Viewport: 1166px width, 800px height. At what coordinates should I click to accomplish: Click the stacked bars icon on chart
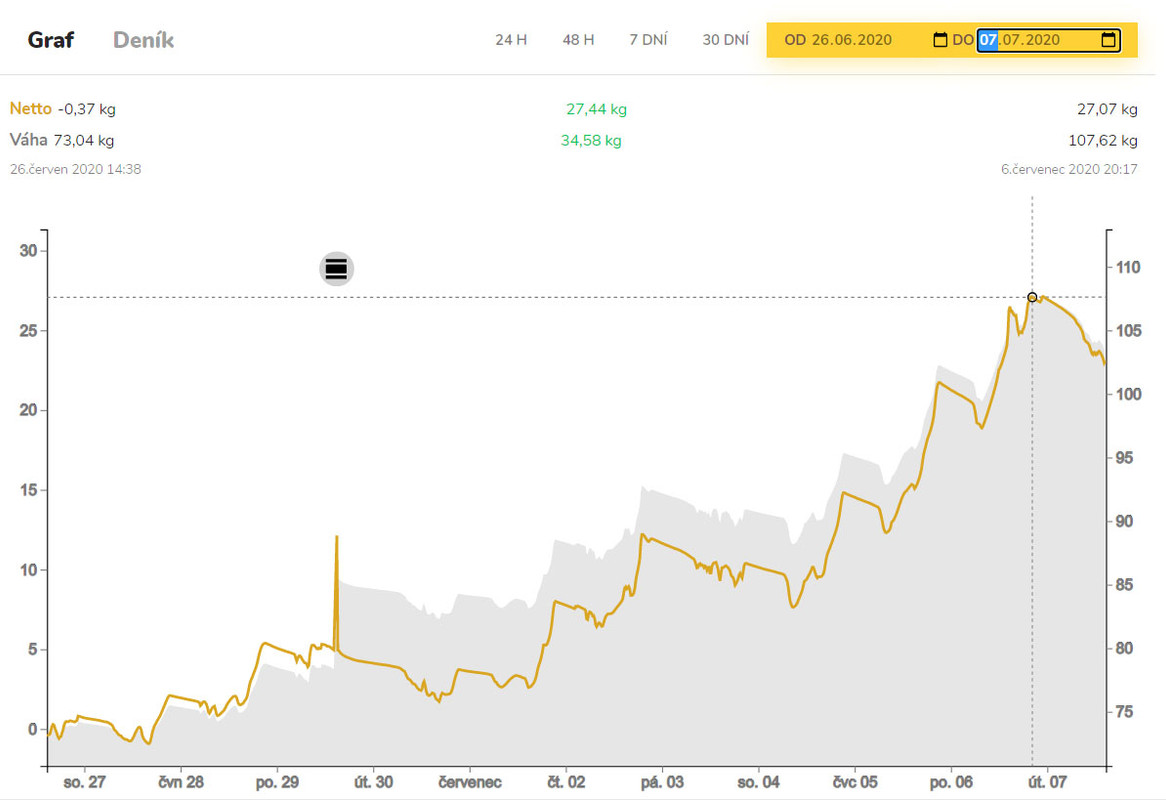(x=336, y=268)
